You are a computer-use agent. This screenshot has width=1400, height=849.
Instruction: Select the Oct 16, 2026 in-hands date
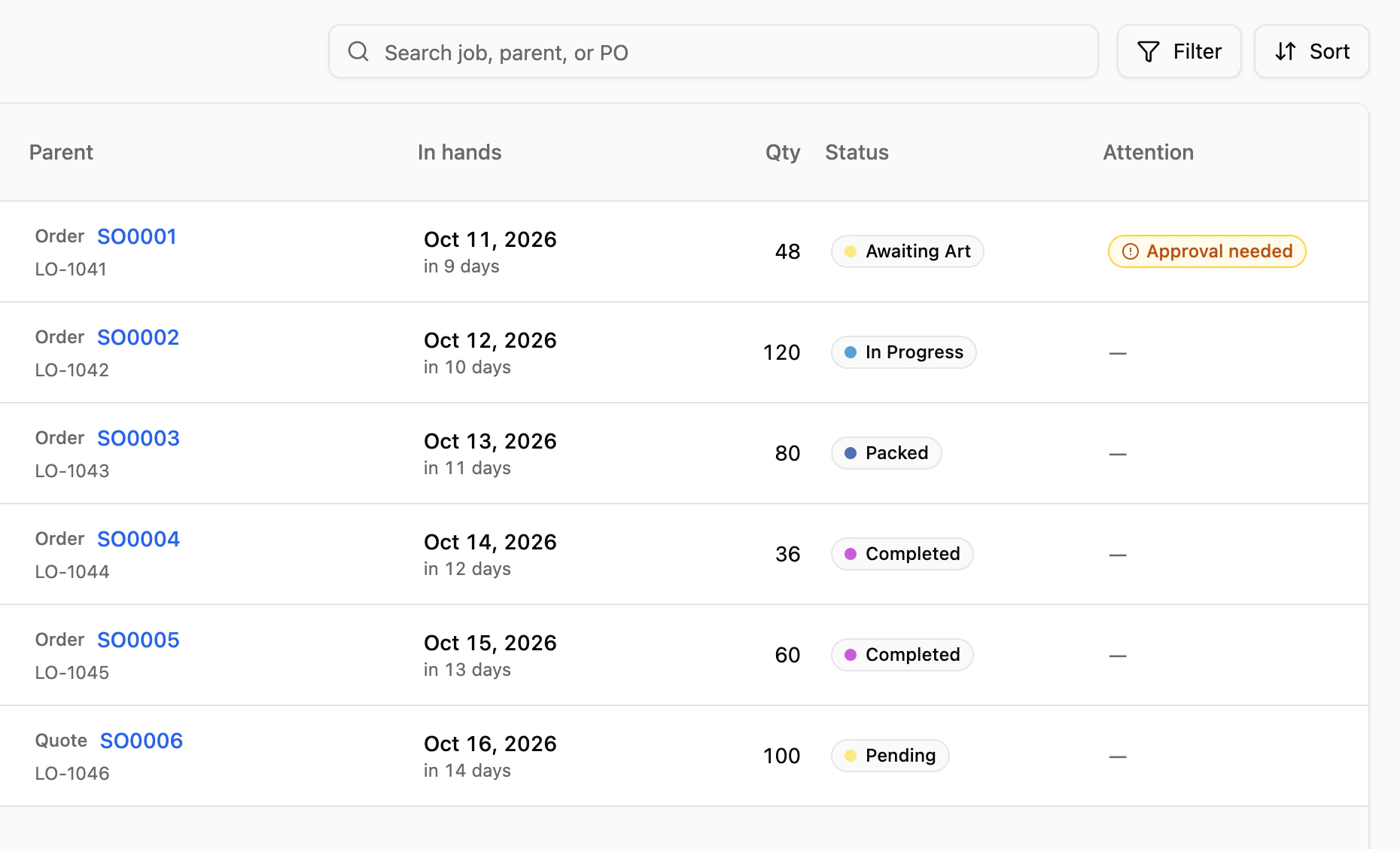click(x=490, y=744)
